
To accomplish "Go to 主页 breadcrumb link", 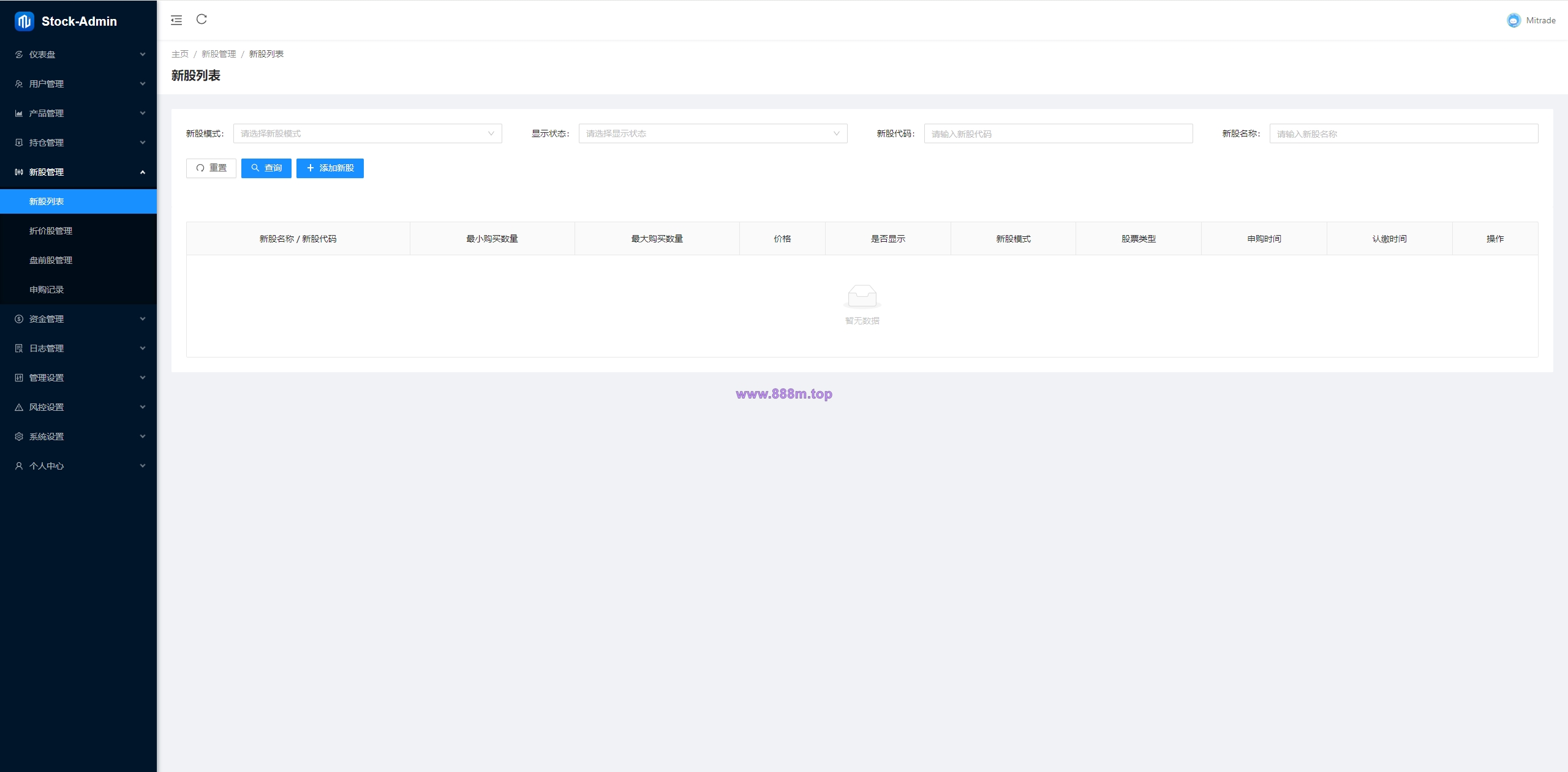I will 180,54.
